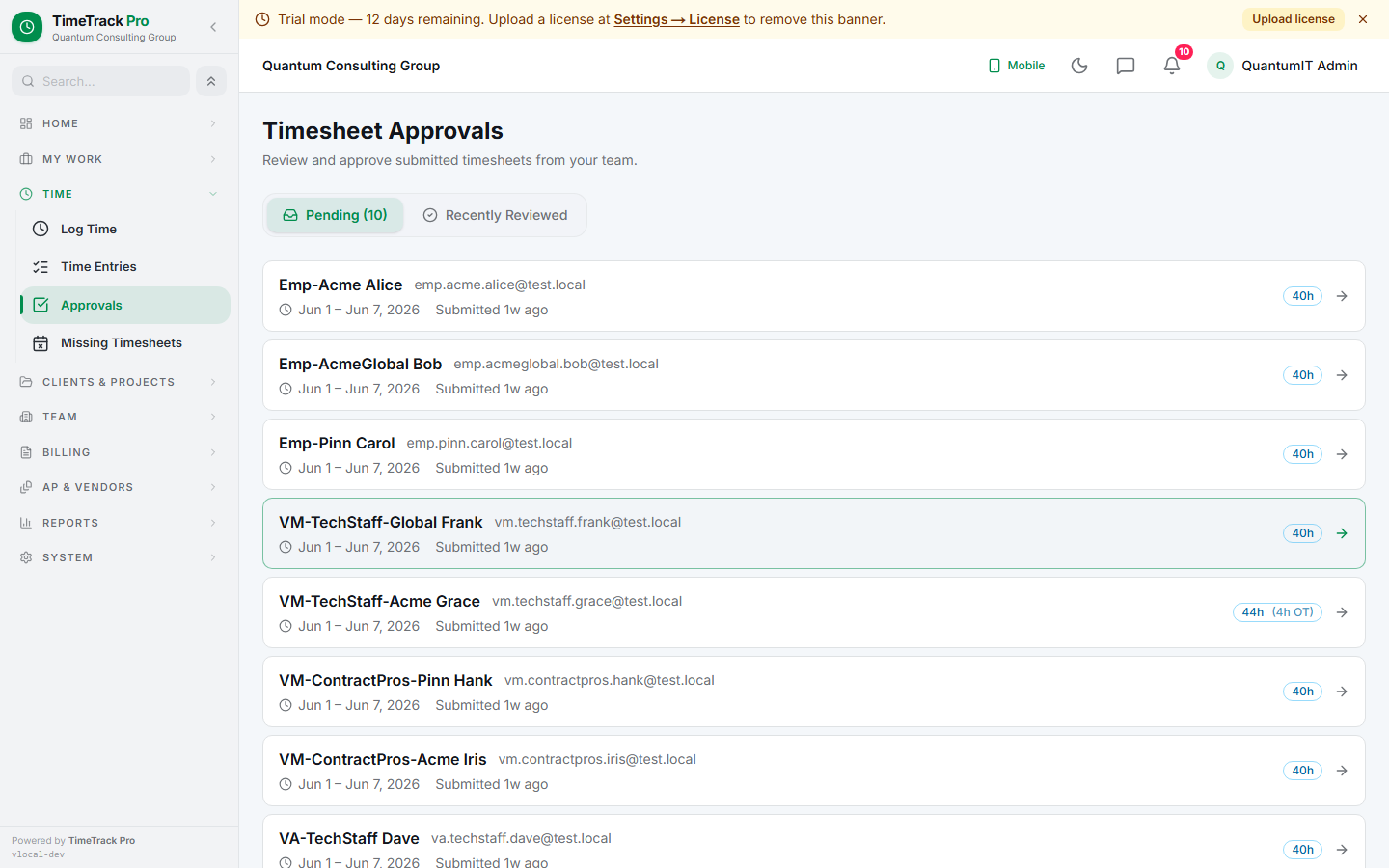Click the BILLING document icon
This screenshot has height=868, width=1389.
[x=26, y=452]
